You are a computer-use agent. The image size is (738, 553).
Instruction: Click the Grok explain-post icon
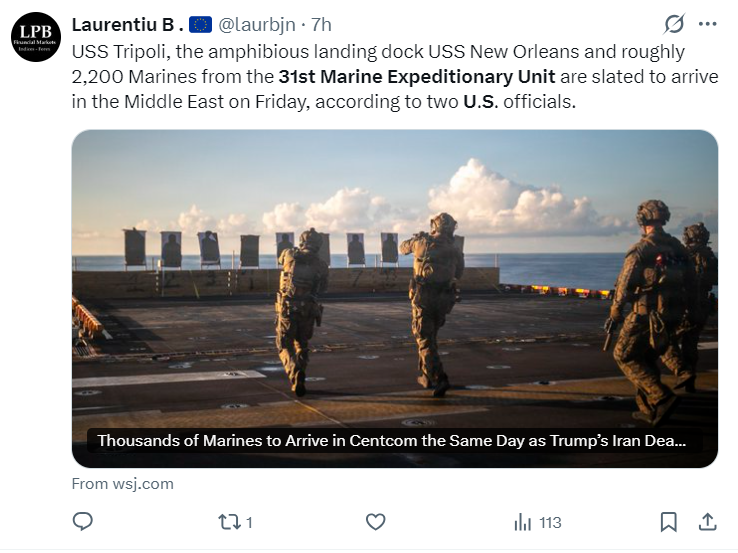tap(674, 24)
